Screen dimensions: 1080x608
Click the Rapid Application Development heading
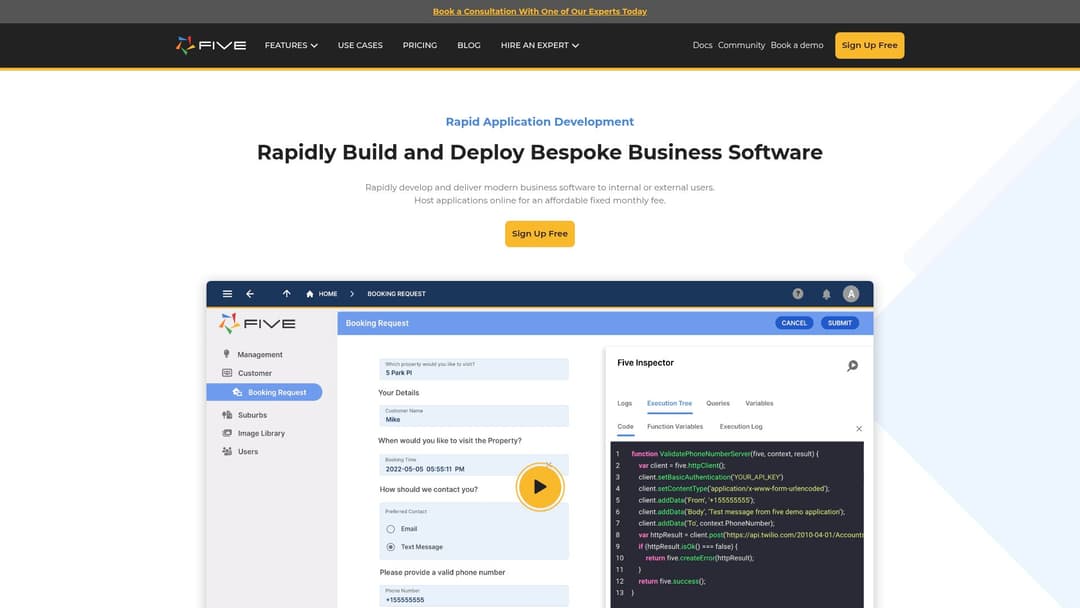point(540,122)
